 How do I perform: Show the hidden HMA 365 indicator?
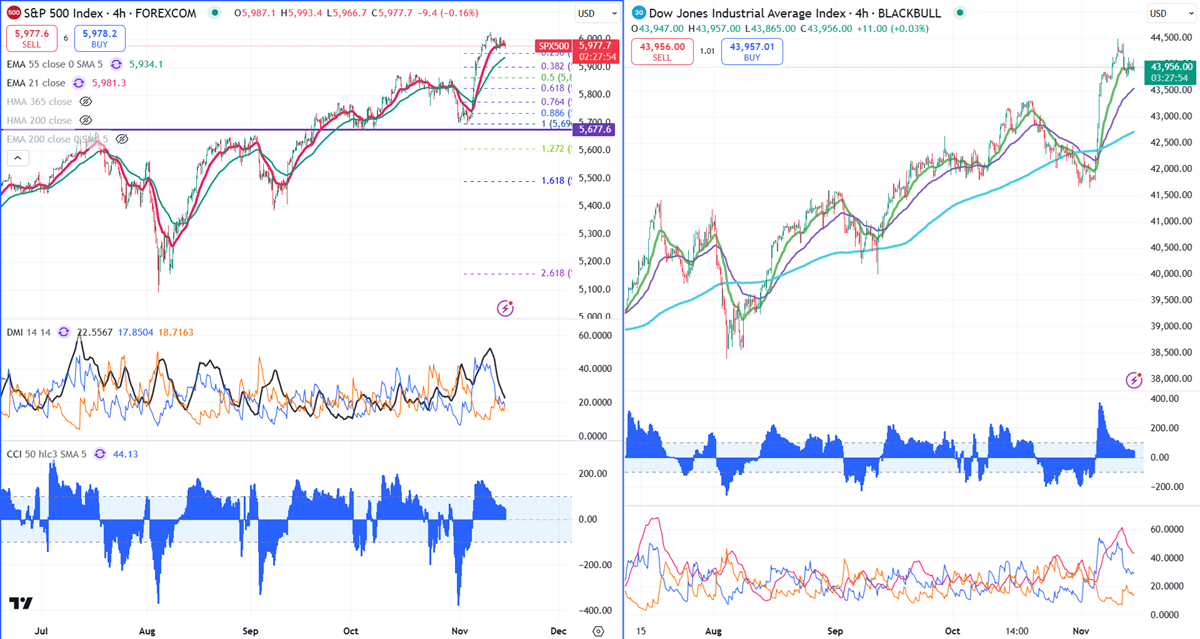click(x=85, y=102)
